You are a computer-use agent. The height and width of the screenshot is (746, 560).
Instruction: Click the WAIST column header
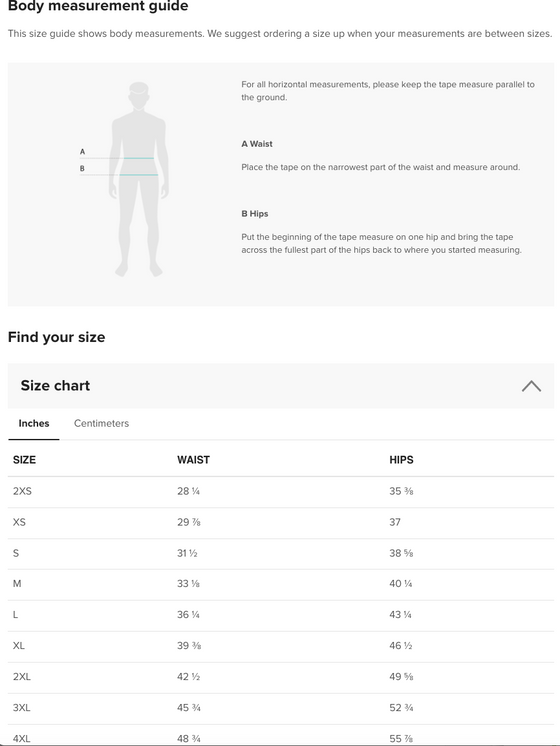(x=193, y=460)
